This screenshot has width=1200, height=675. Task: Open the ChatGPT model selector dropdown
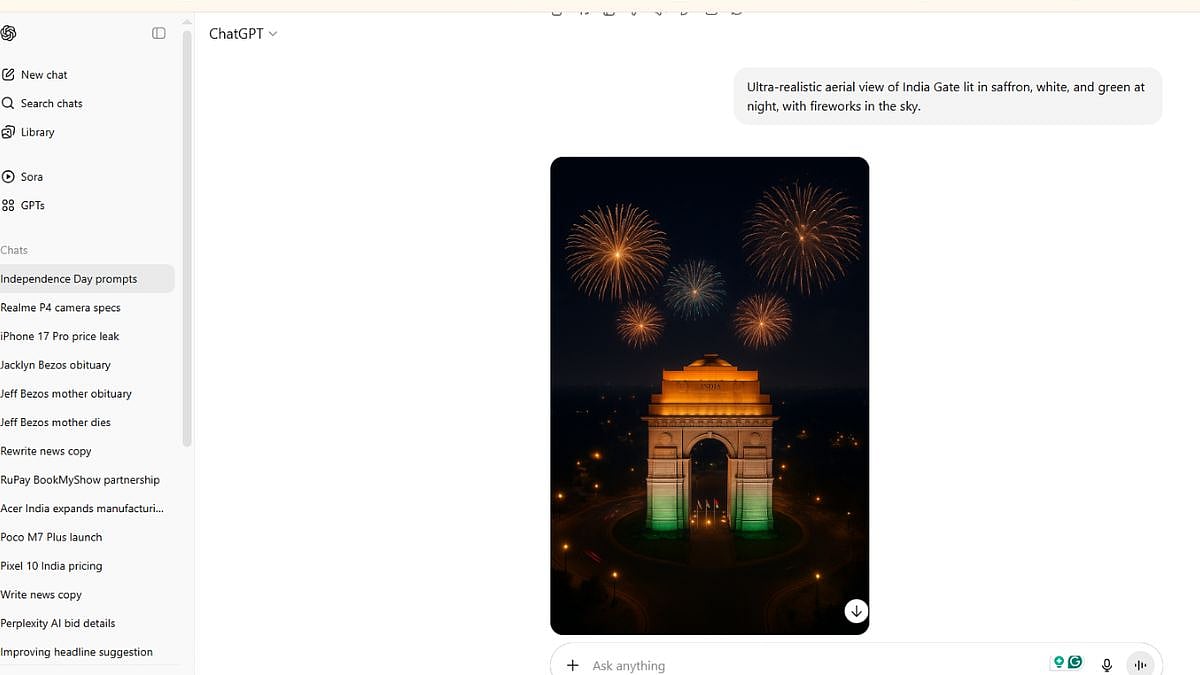[x=243, y=34]
